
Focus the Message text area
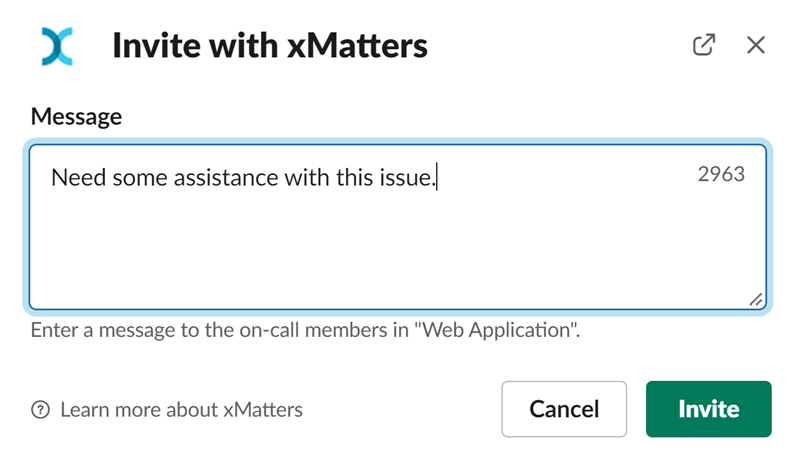pyautogui.click(x=397, y=227)
